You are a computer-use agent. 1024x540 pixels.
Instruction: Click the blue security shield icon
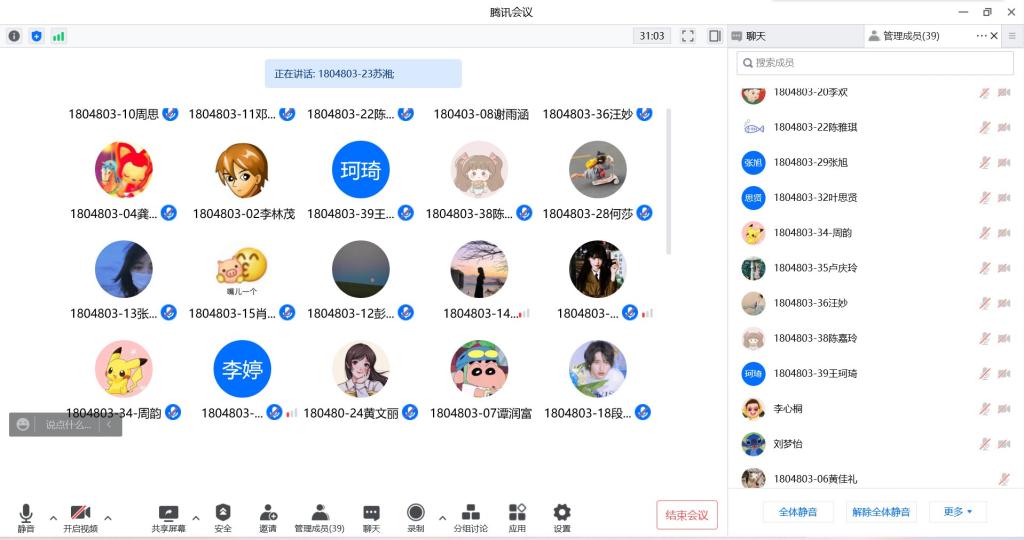pos(37,36)
